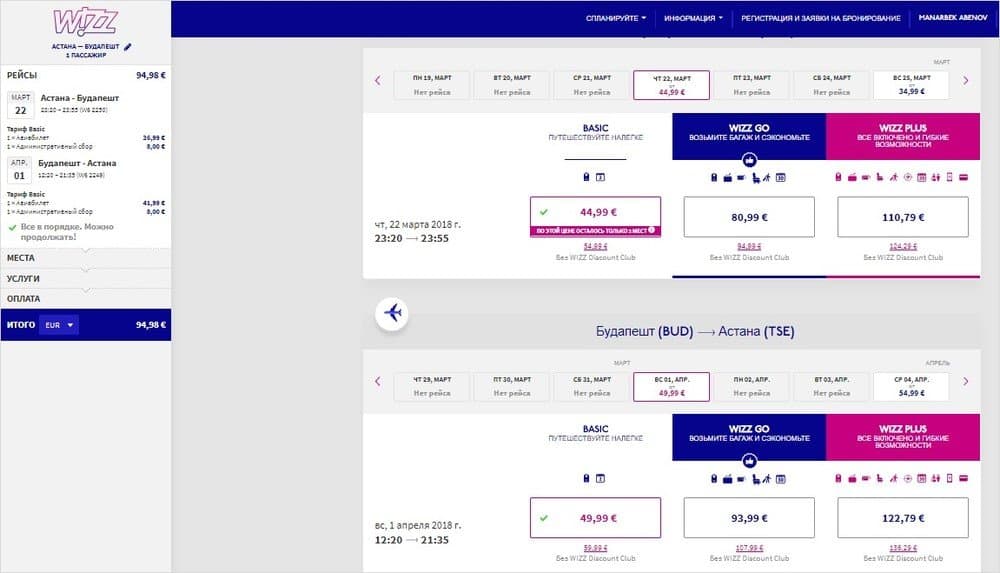The height and width of the screenshot is (573, 1000).
Task: Collapse the РЕЙСЫ section header
Action: click(x=85, y=75)
